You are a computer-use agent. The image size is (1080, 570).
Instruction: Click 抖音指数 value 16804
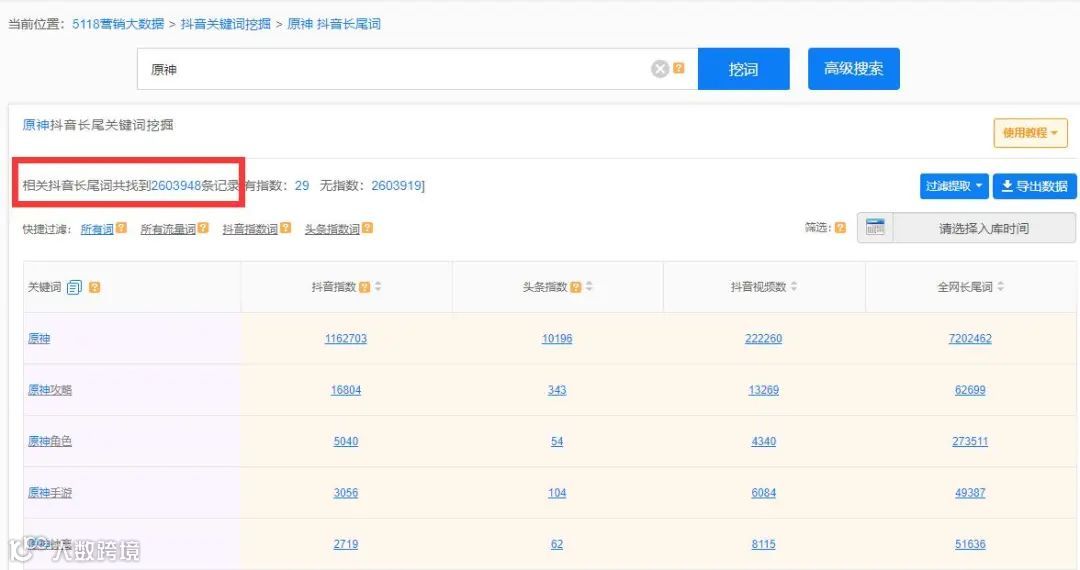[x=346, y=390]
